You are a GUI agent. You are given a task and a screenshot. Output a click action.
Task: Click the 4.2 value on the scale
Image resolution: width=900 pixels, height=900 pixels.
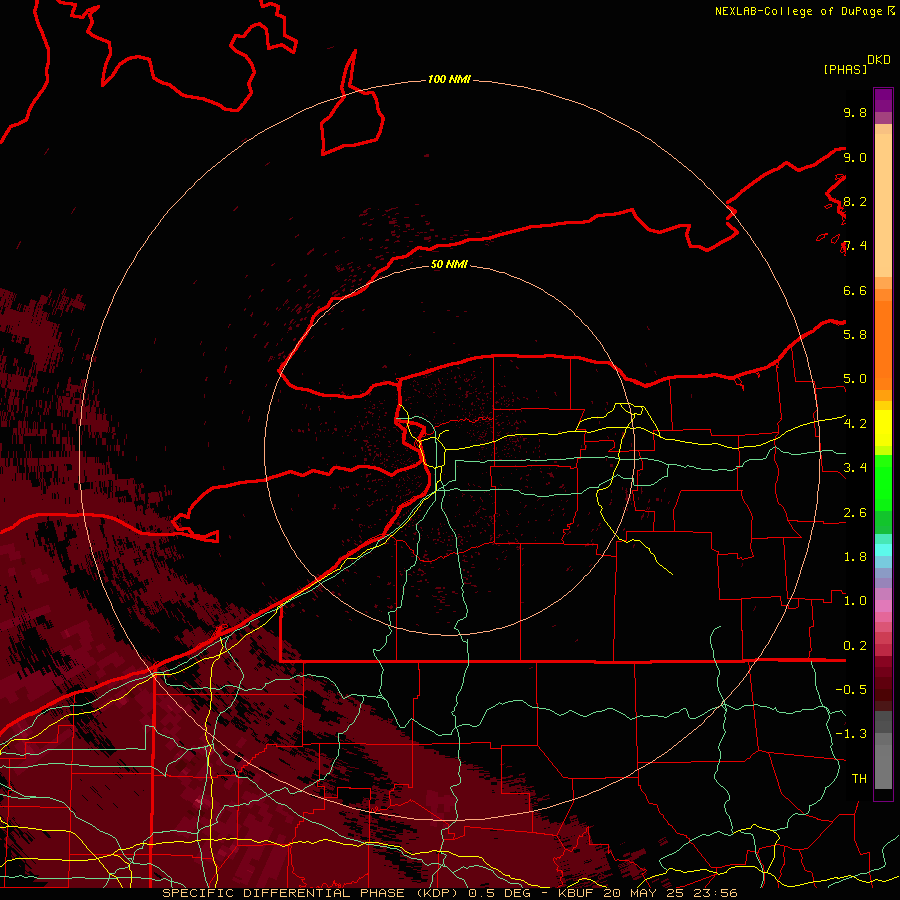(x=855, y=424)
